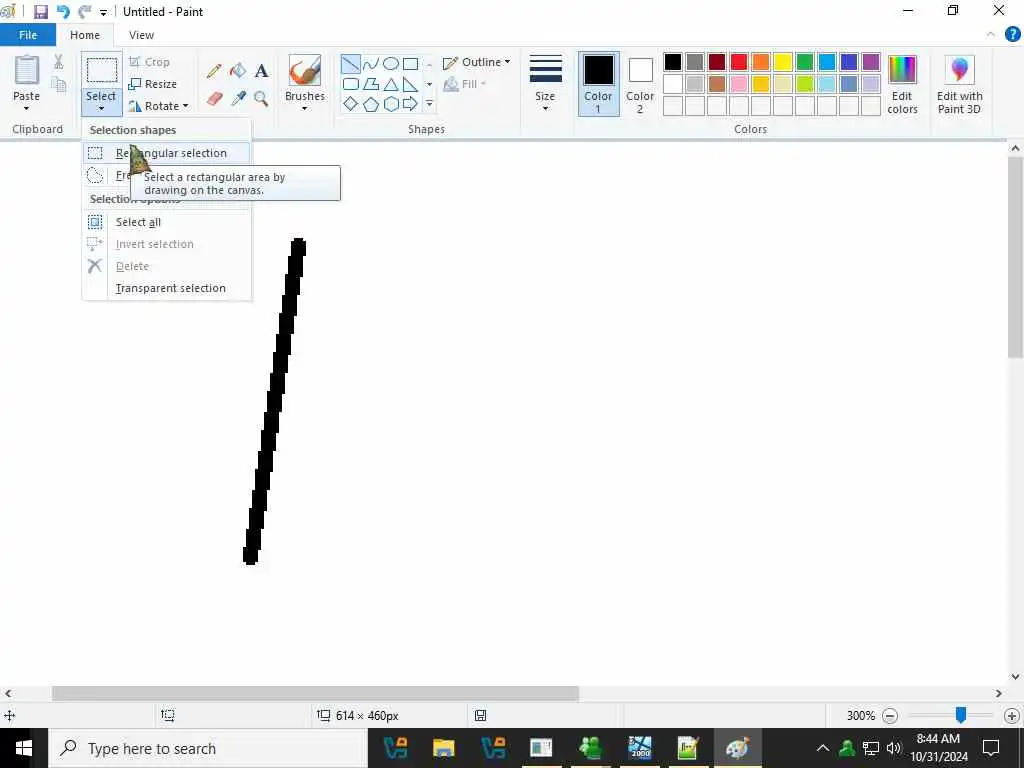Collapse the ribbon chevron
1024x768 pixels.
(x=990, y=35)
